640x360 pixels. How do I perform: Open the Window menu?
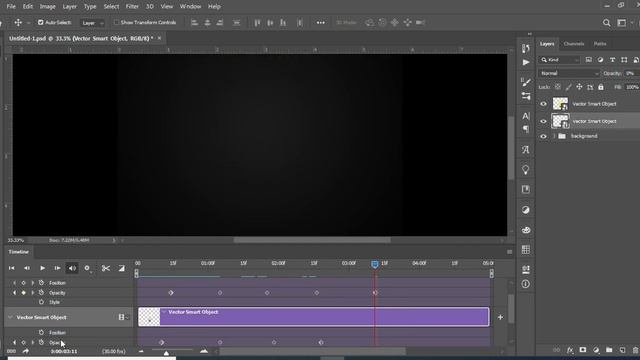click(190, 7)
